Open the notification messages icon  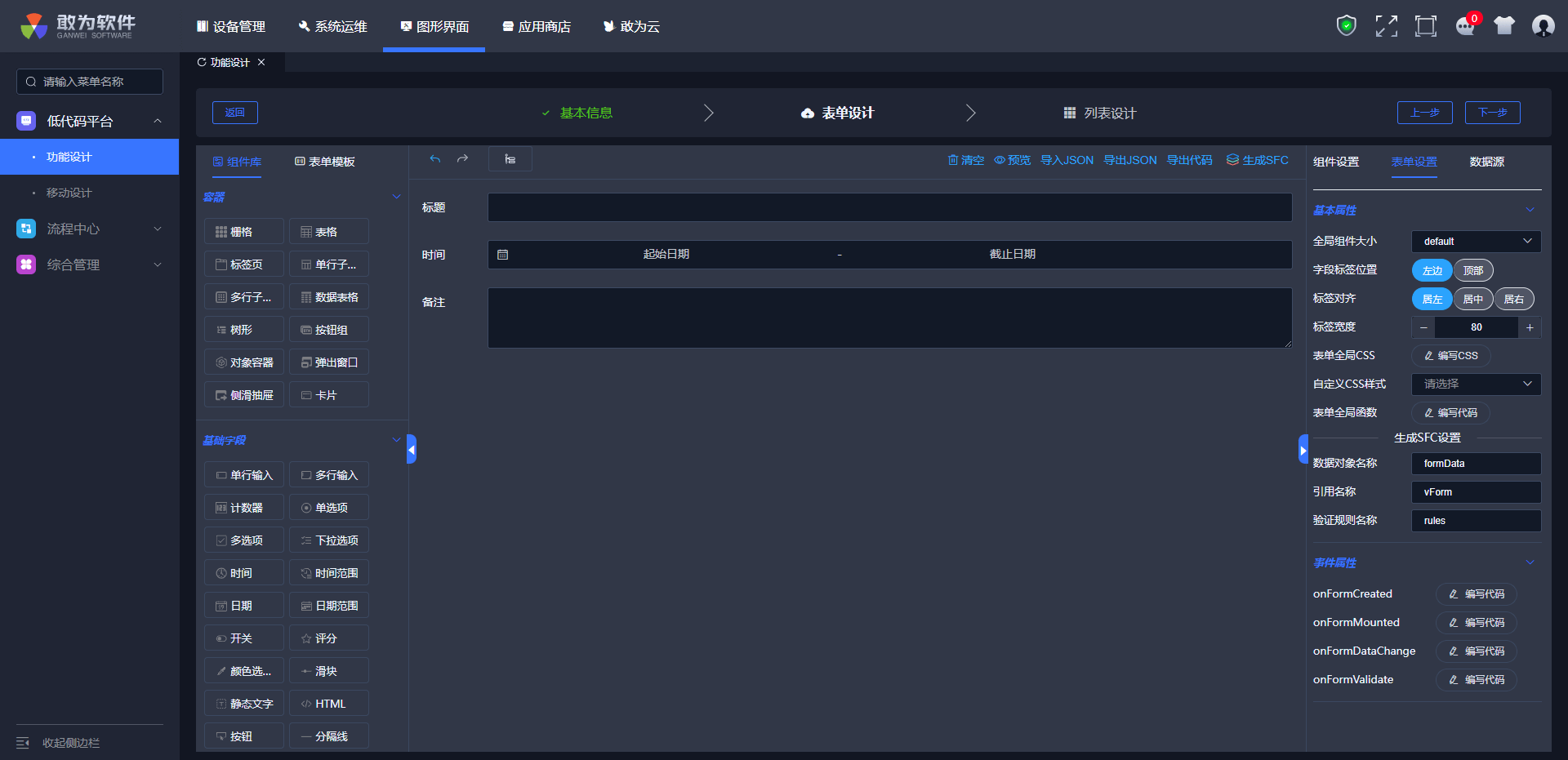1466,26
